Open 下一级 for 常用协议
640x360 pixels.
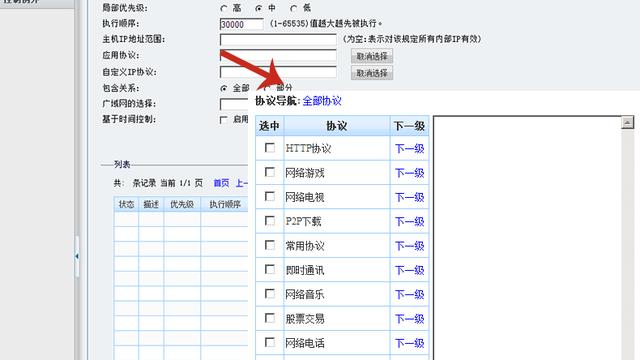(x=409, y=246)
